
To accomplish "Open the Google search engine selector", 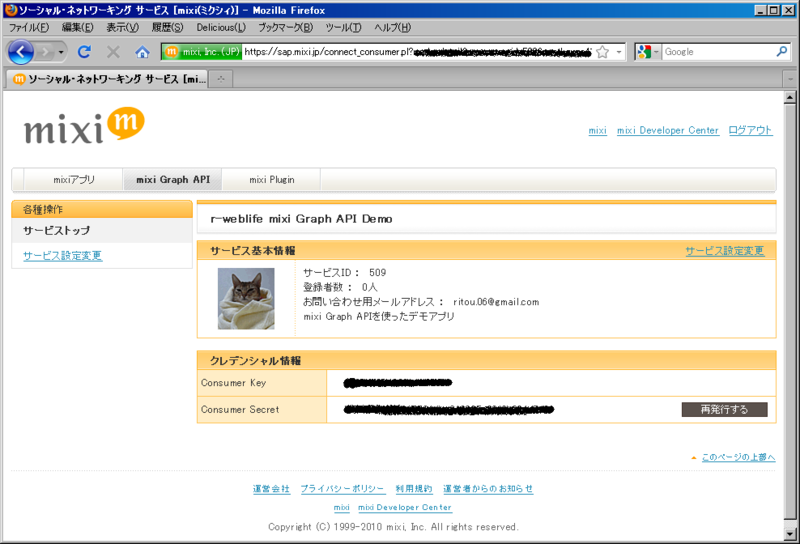I will [648, 52].
